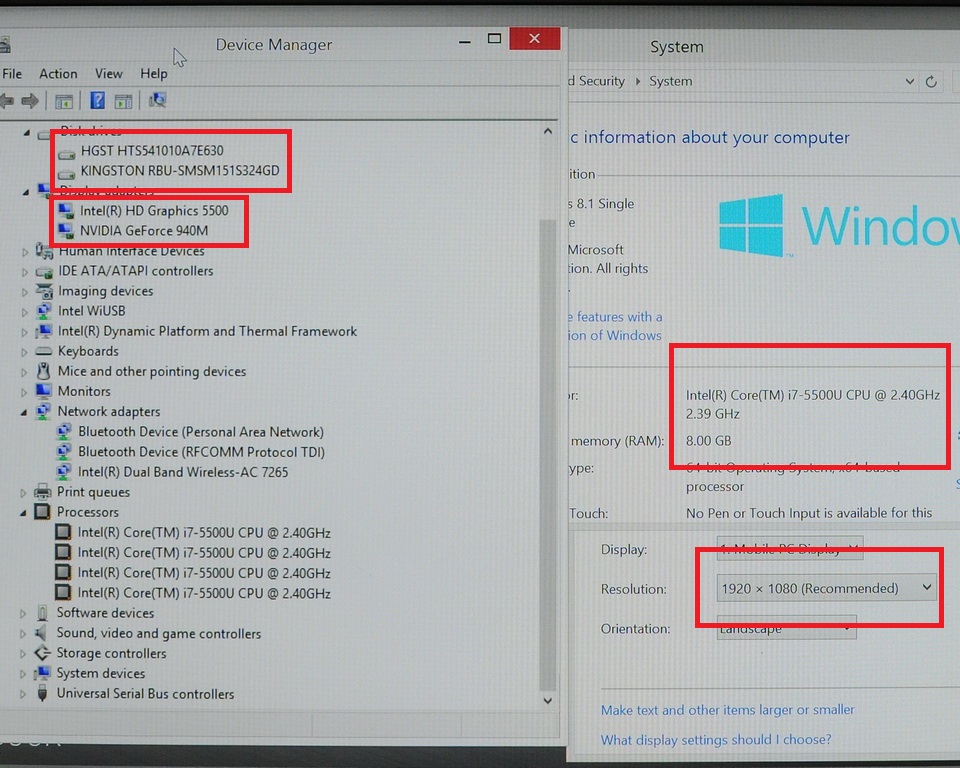Select NVIDIA GeForce 940M adapter
960x768 pixels.
[144, 231]
